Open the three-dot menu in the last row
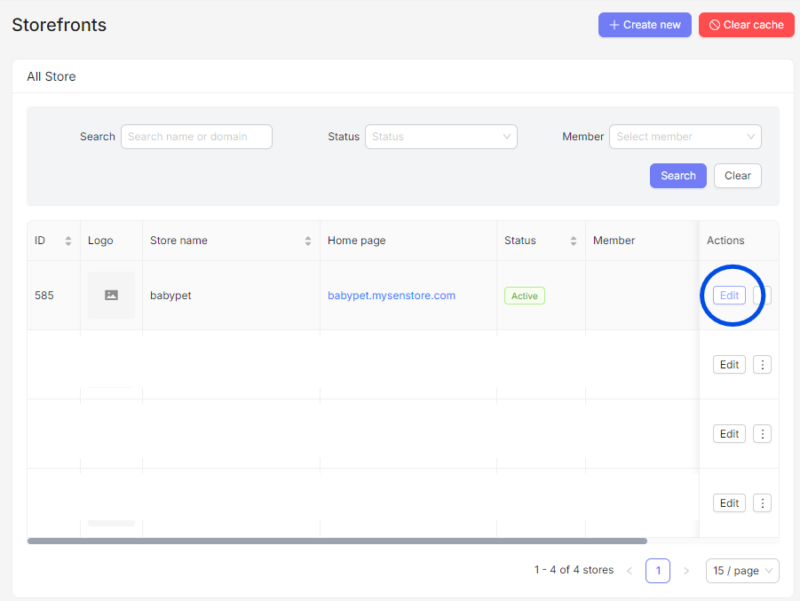800x601 pixels. point(762,503)
